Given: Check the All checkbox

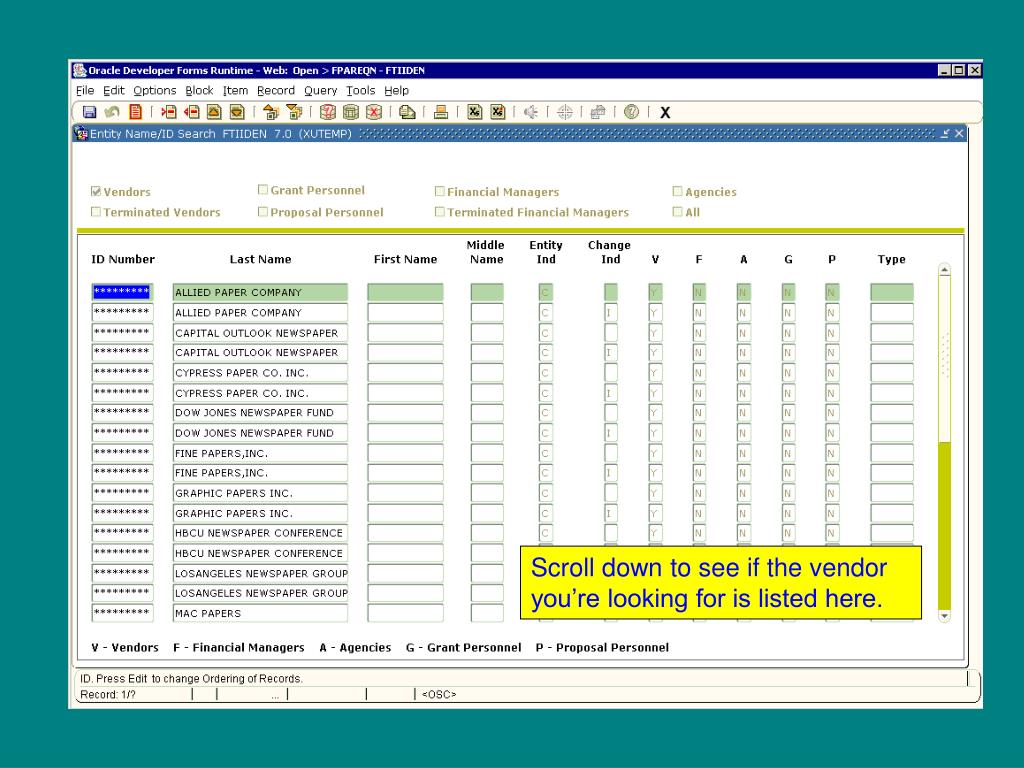Looking at the screenshot, I should [677, 212].
